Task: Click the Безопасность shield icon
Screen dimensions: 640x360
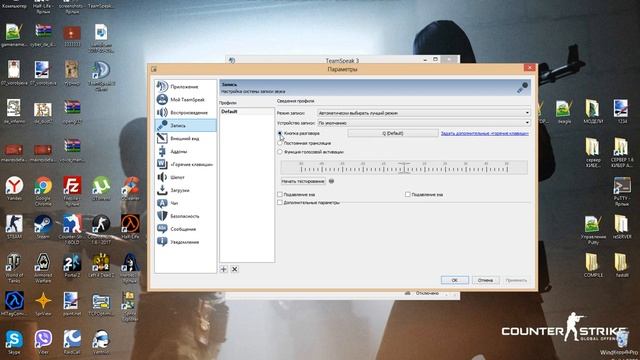Action: pos(162,216)
